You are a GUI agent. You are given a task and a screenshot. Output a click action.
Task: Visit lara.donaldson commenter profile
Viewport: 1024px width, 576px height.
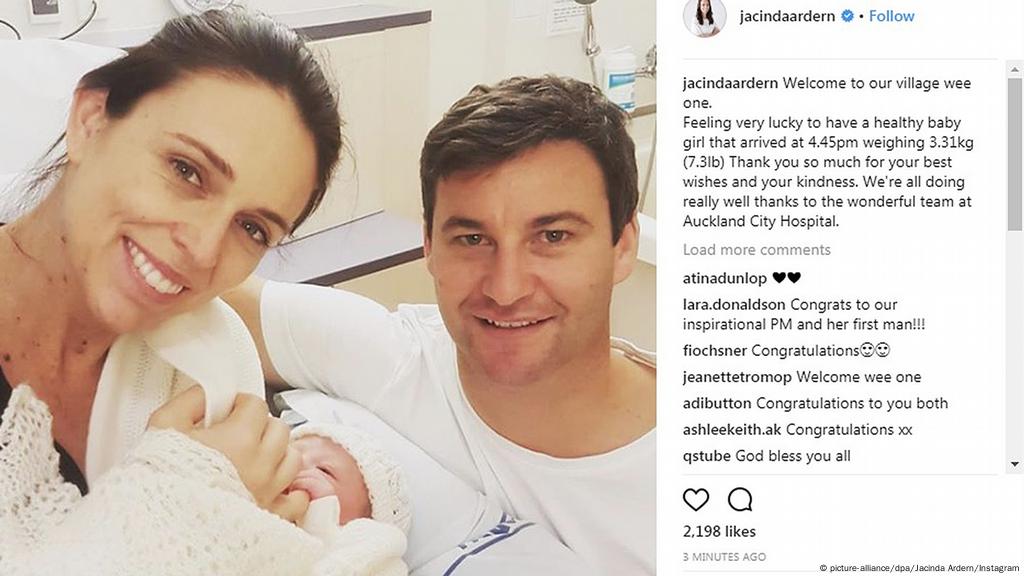click(733, 304)
